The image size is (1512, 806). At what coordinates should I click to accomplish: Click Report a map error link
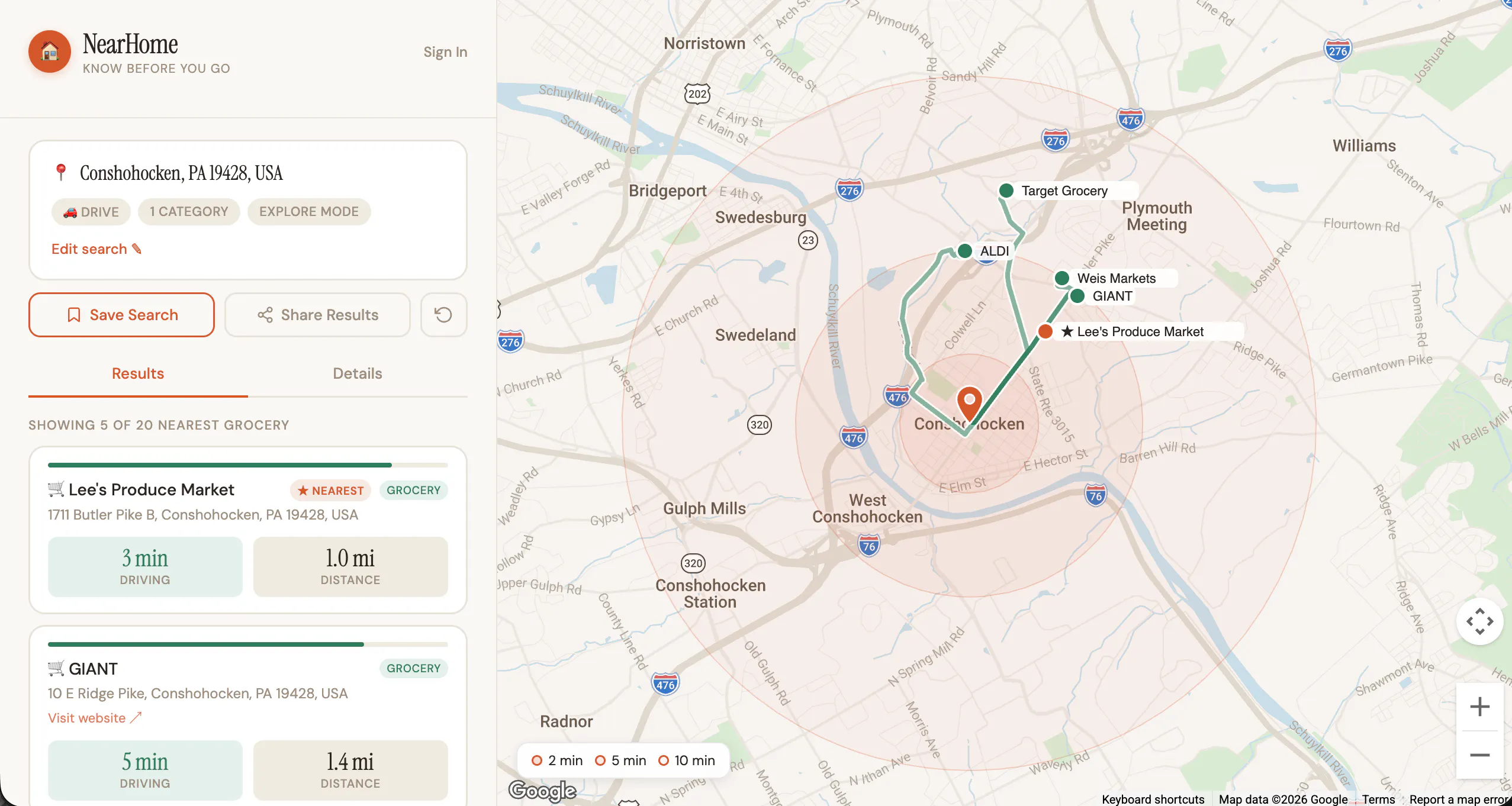point(1460,799)
